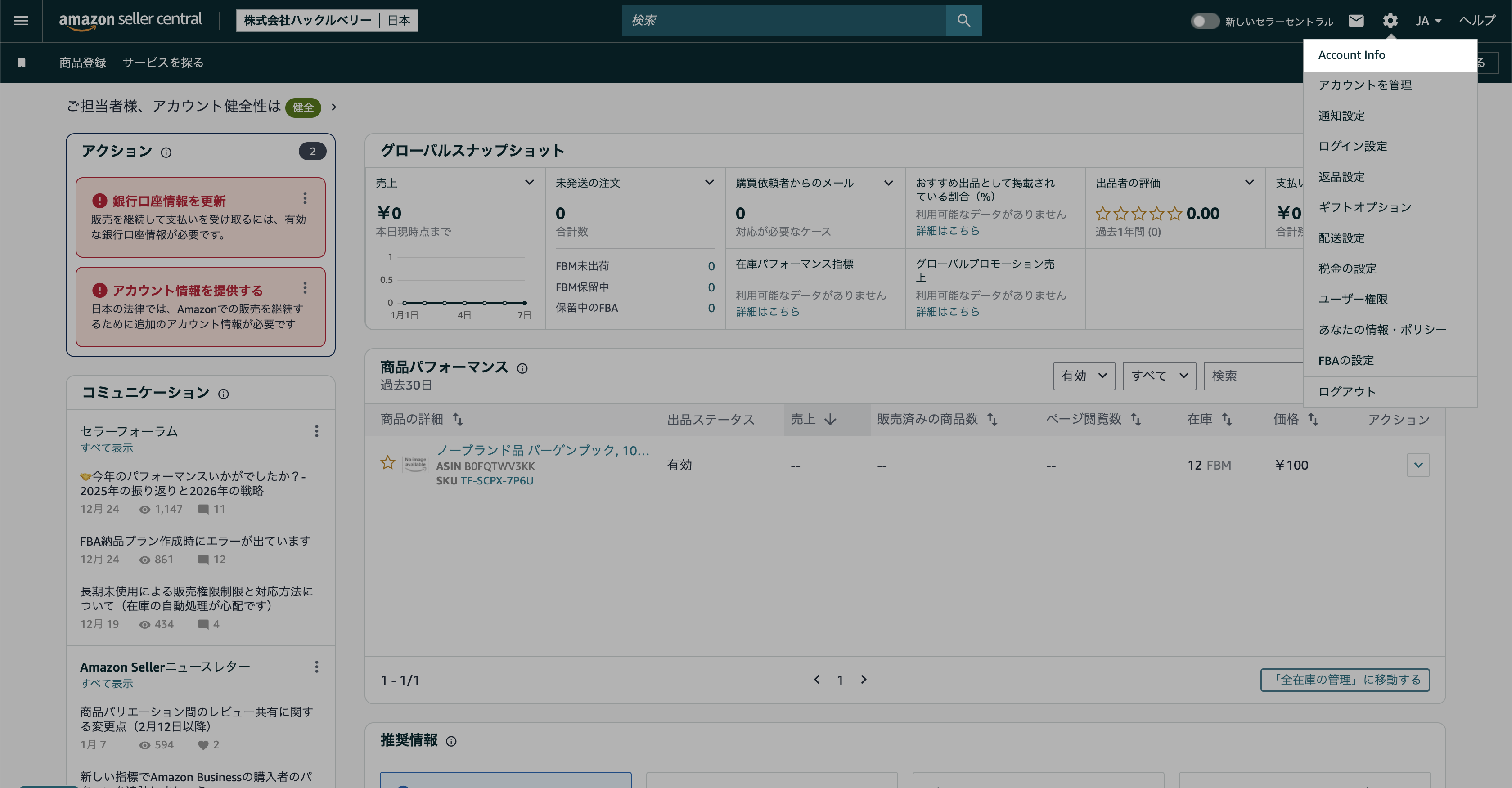Viewport: 1512px width, 788px height.
Task: Expand the 未発送の注文 card dropdown
Action: coord(709,183)
